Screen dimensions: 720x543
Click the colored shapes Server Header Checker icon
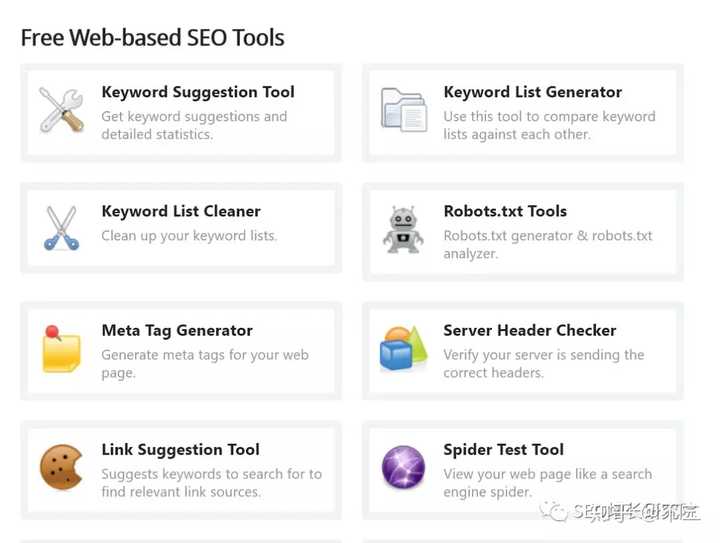point(404,348)
